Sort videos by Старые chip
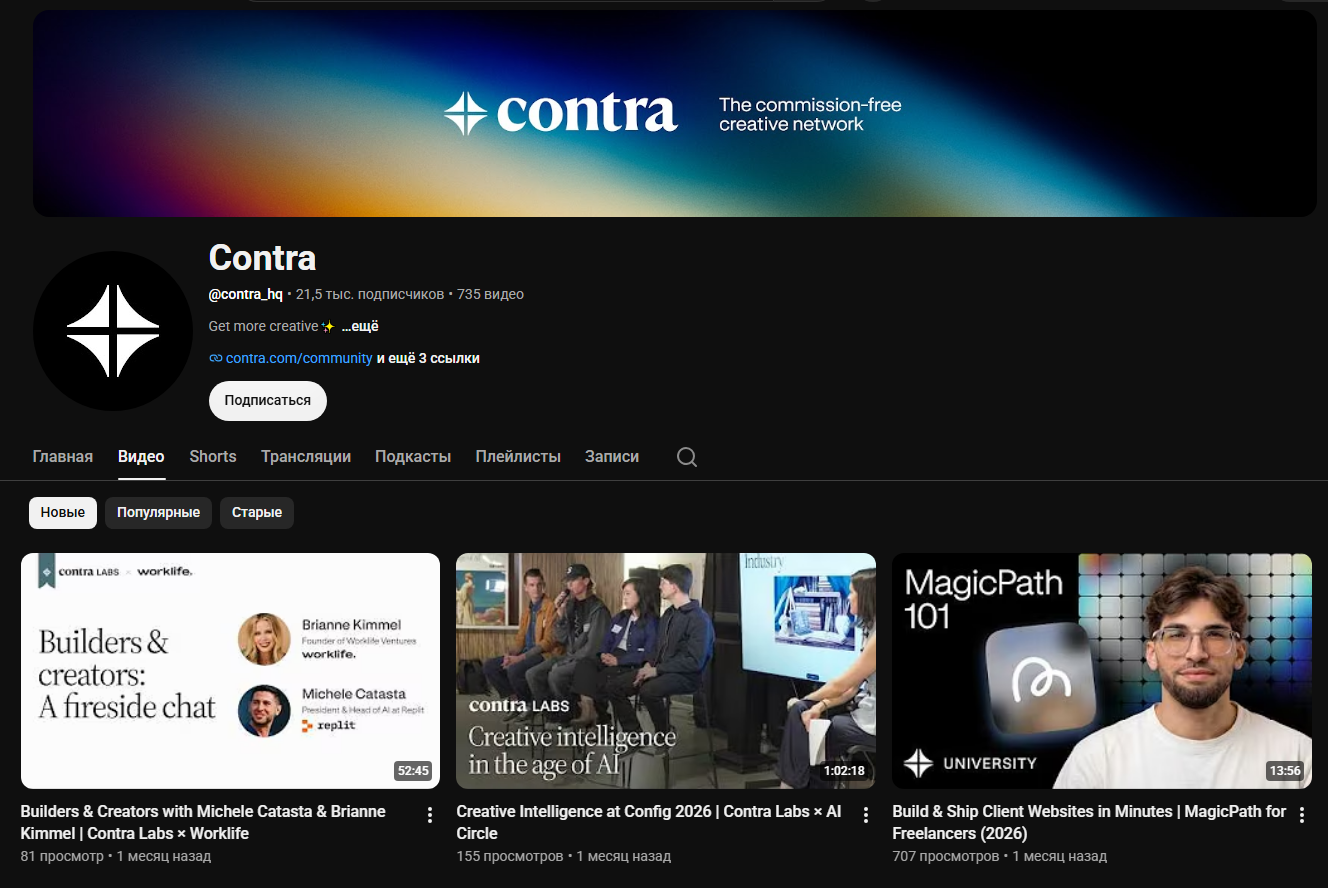 [x=257, y=513]
